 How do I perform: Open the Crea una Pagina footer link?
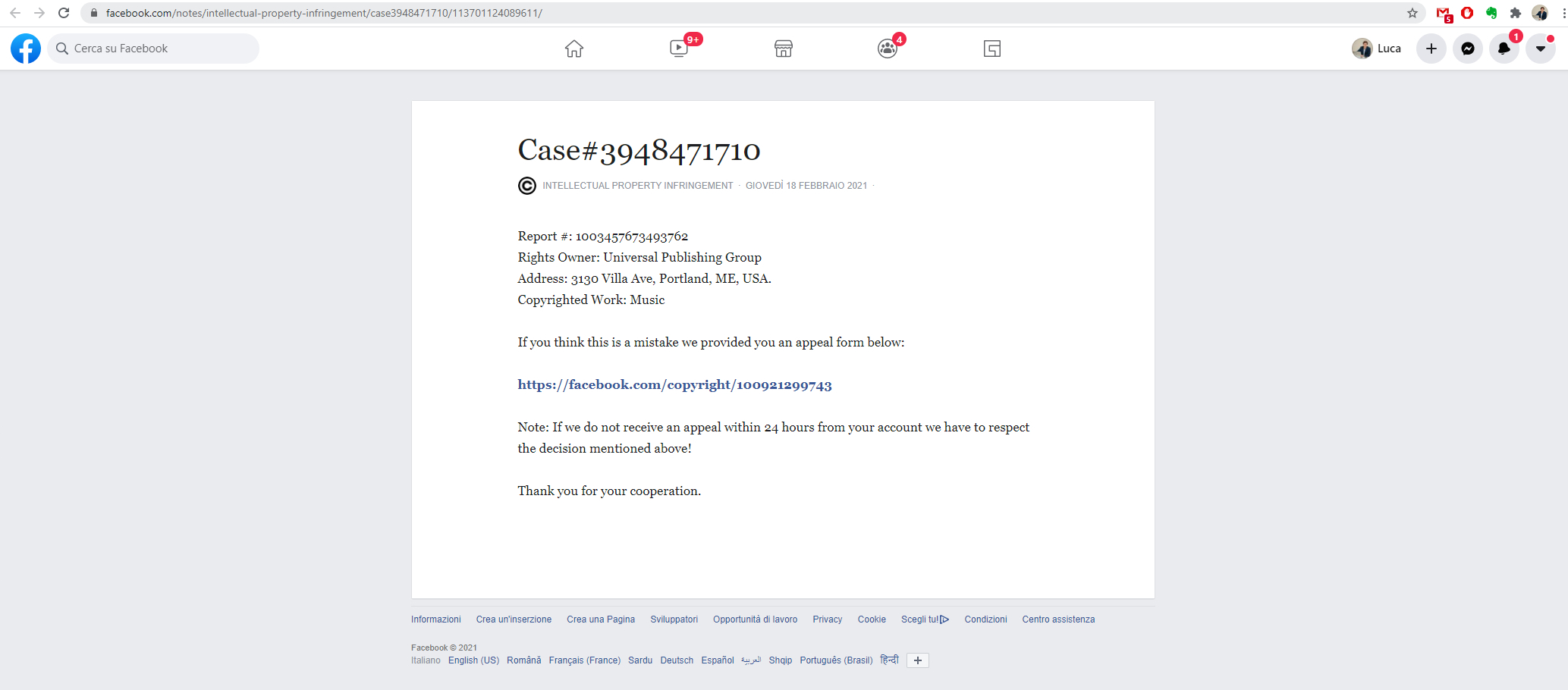click(601, 619)
